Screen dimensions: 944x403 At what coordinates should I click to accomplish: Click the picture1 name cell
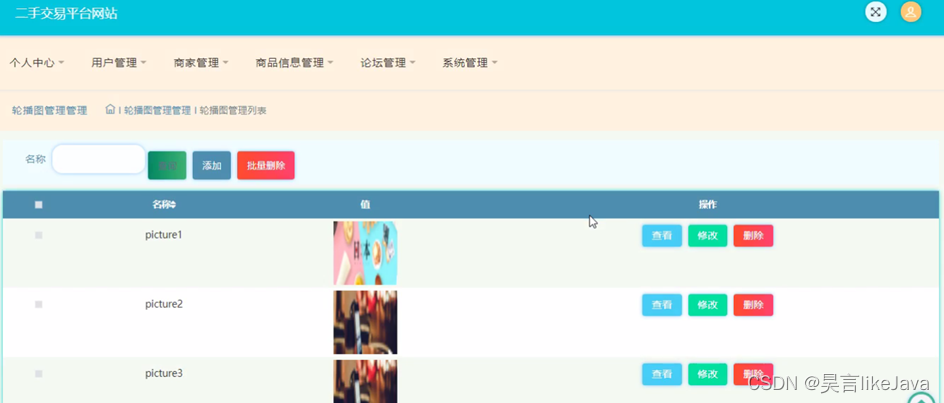pyautogui.click(x=164, y=235)
